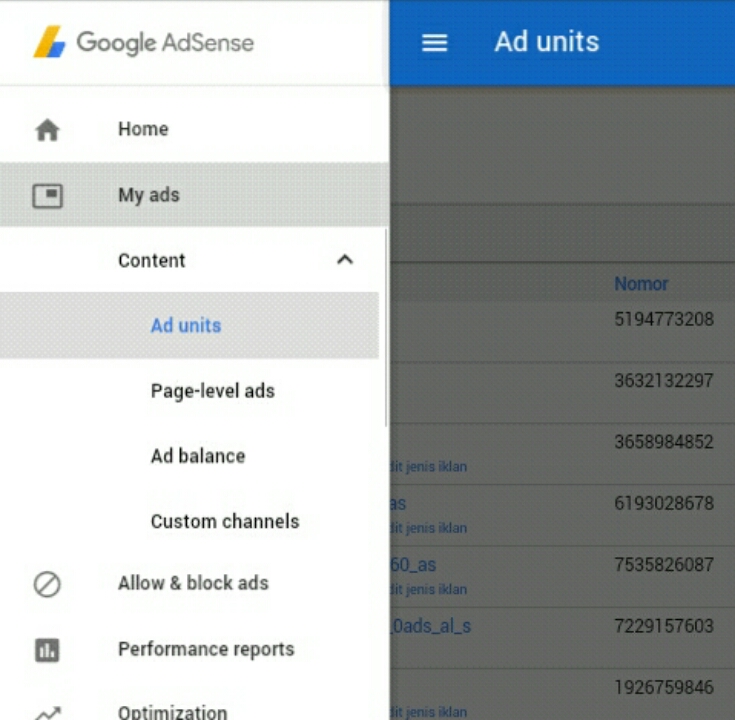Click the Optimization trend icon
735x720 pixels.
click(x=48, y=713)
